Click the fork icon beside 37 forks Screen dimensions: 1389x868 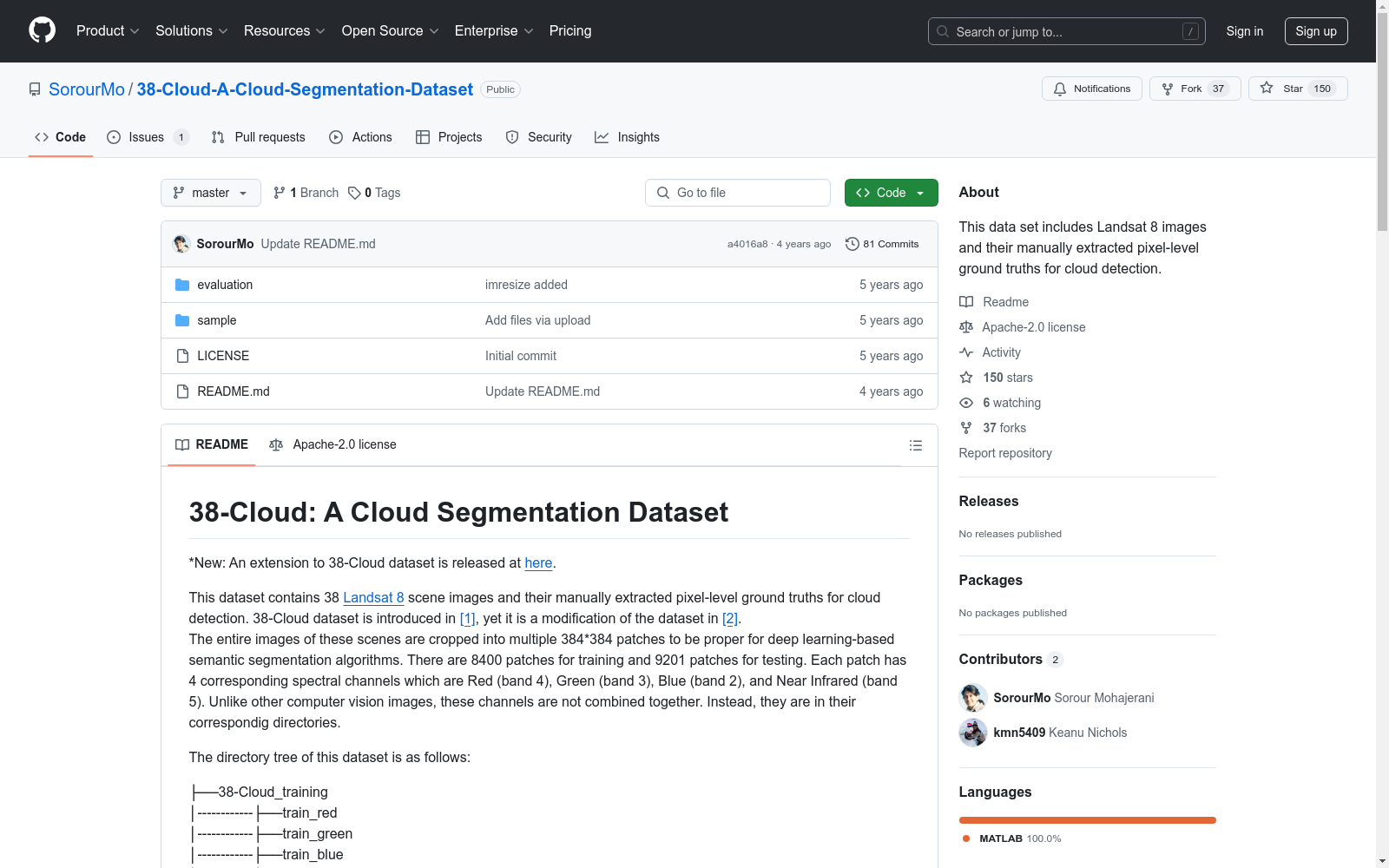pyautogui.click(x=966, y=428)
